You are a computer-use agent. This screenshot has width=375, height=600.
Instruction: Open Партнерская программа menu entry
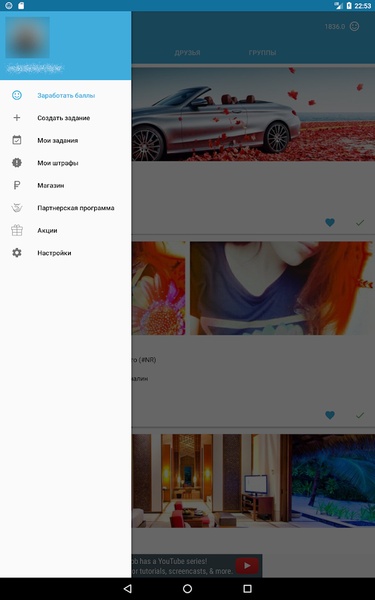(65, 208)
